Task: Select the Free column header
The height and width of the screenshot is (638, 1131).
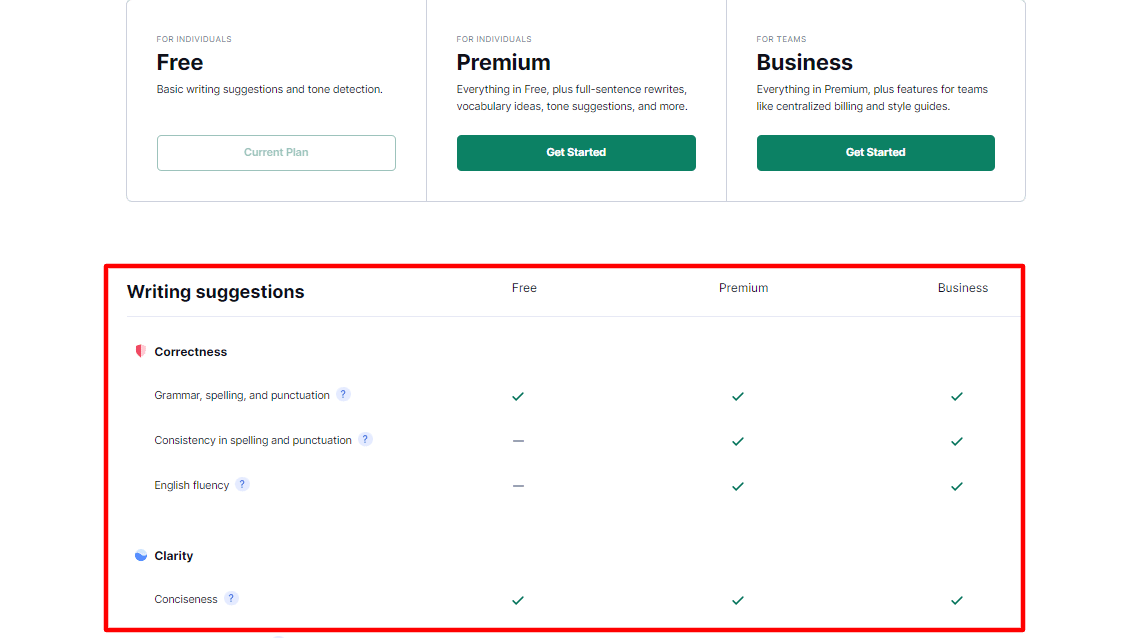Action: pos(524,288)
